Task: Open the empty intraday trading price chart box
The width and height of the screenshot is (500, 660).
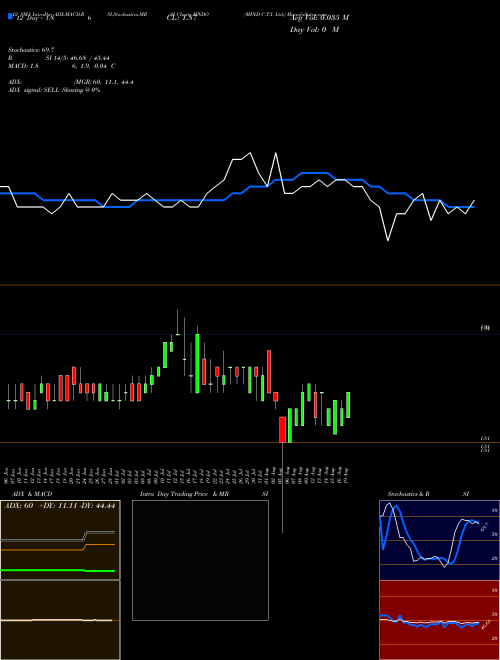Action: tap(200, 560)
